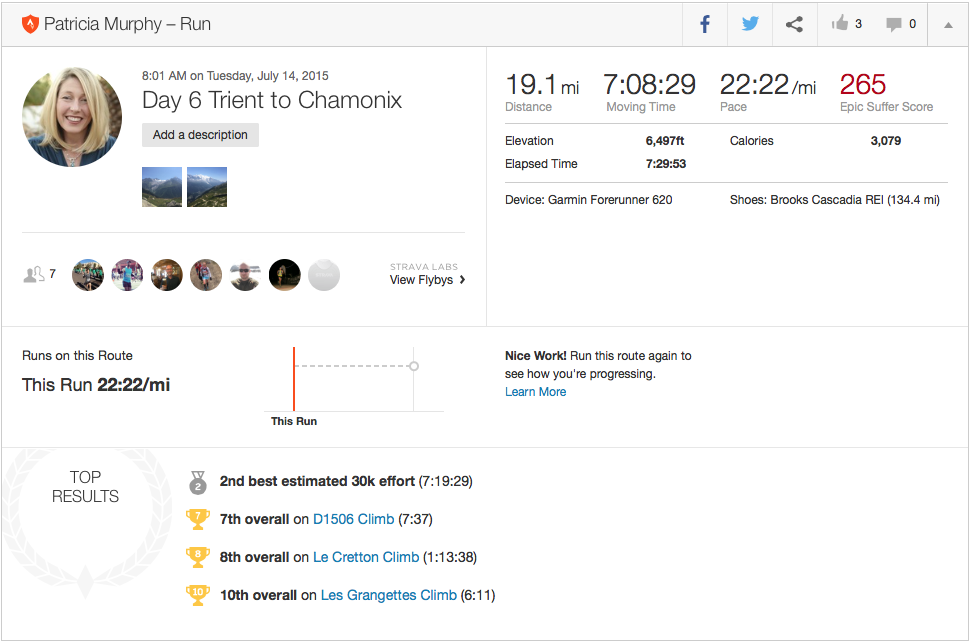Give kudos with the thumbs-up icon
Viewport: 969px width, 643px height.
[839, 25]
